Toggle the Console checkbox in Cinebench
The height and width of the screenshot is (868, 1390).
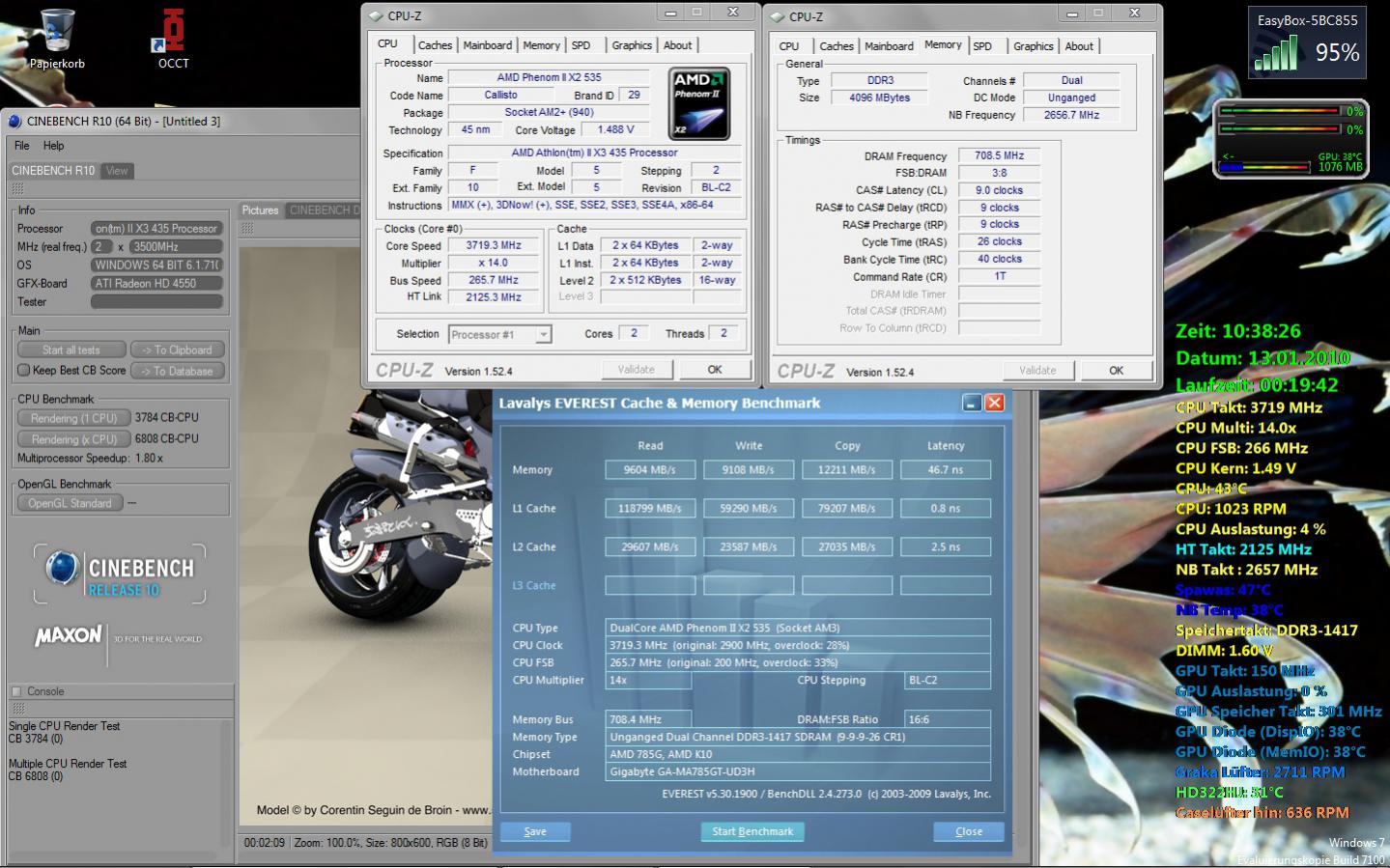pyautogui.click(x=15, y=691)
